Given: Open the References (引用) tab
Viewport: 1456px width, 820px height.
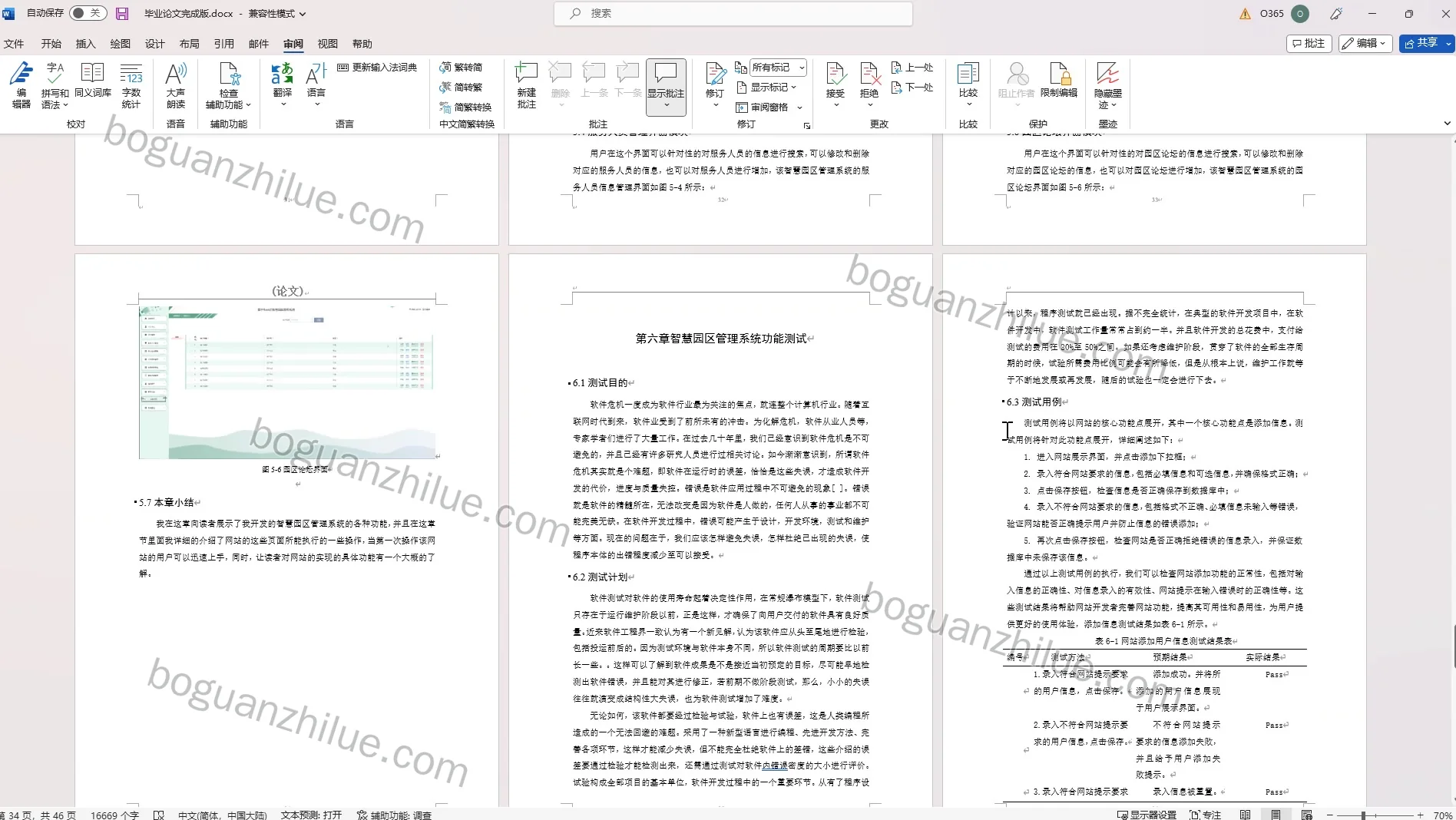Looking at the screenshot, I should (224, 44).
